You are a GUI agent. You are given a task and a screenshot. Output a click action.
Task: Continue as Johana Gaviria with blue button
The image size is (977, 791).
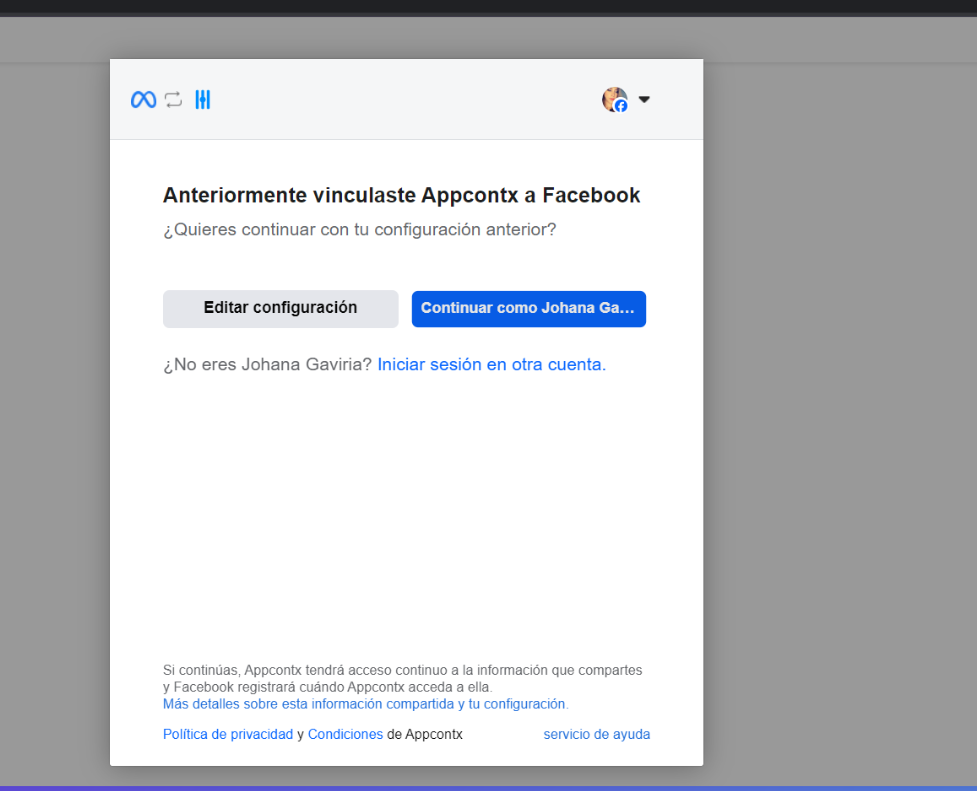click(x=528, y=308)
